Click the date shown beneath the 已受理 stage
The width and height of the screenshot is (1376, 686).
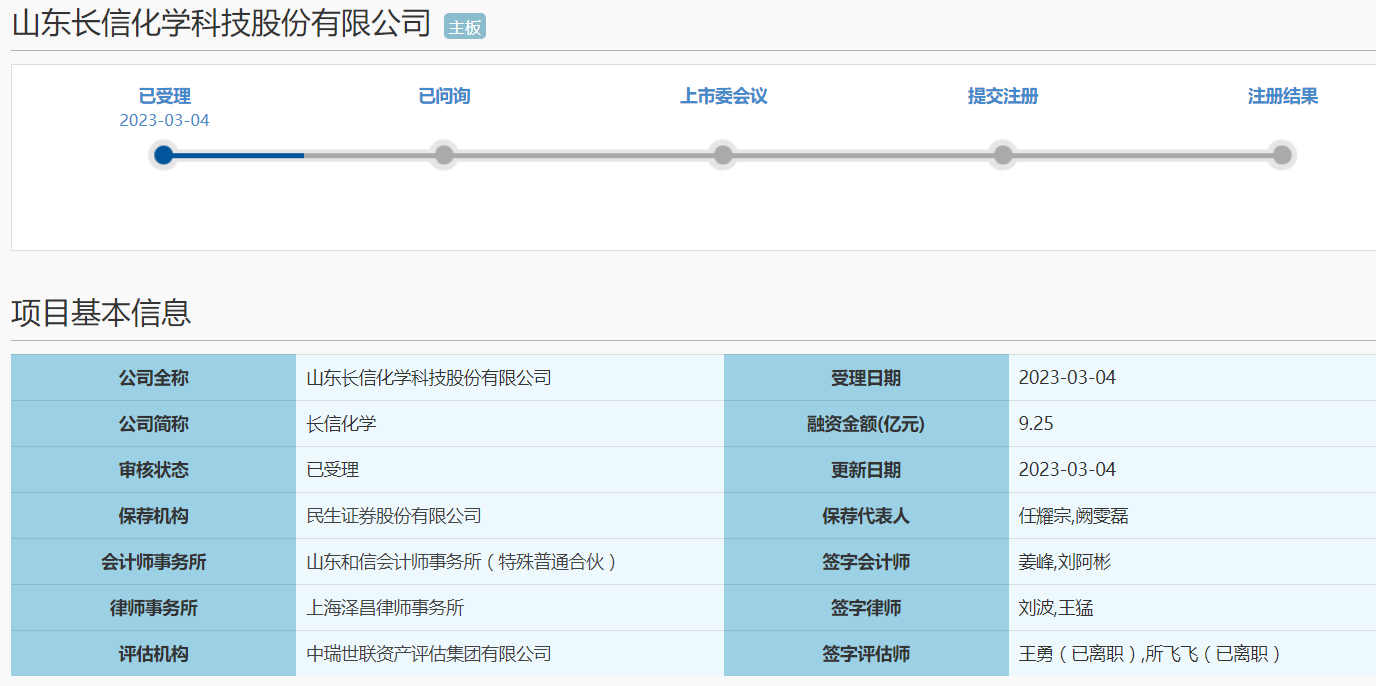pyautogui.click(x=164, y=120)
